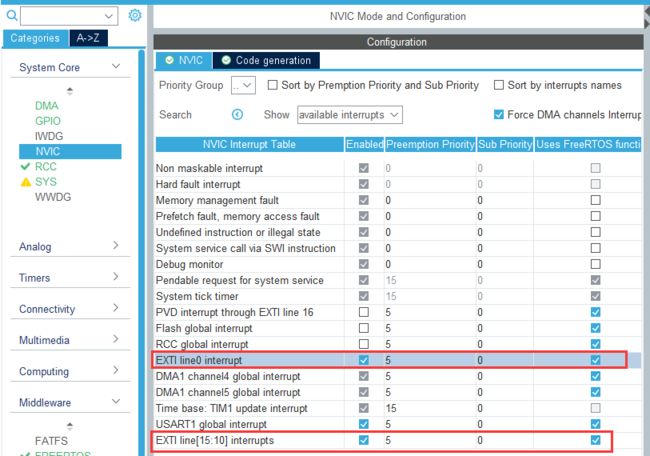
Task: Open the Priority Group dropdown
Action: 243,86
